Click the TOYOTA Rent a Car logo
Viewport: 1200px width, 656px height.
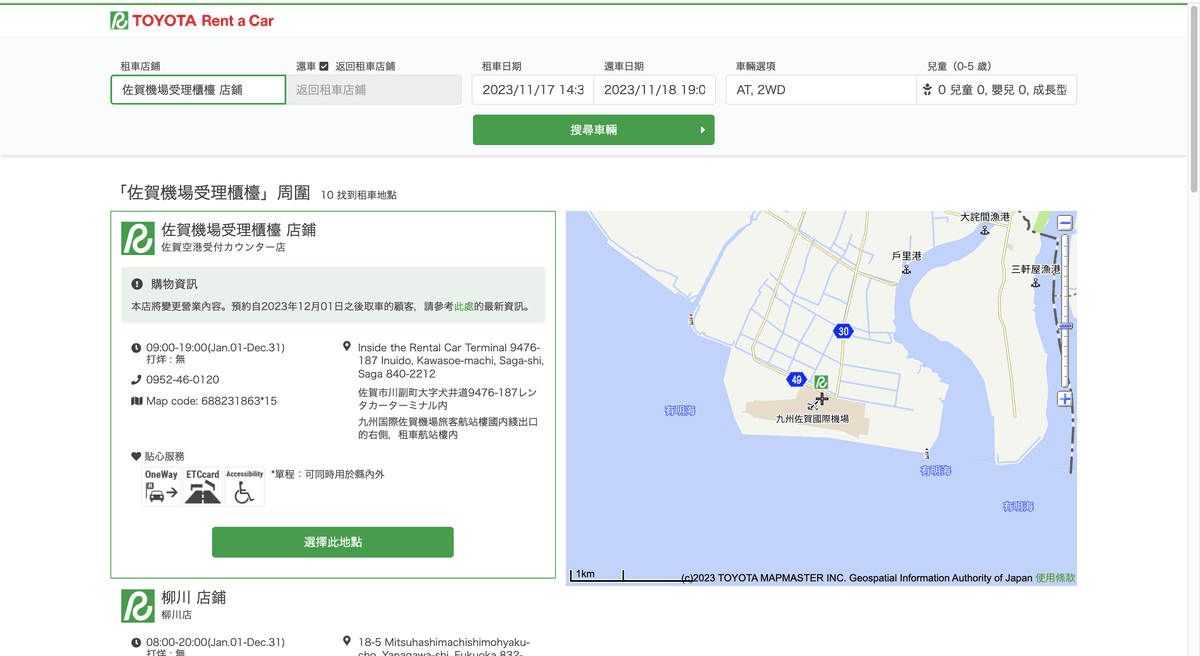point(191,20)
